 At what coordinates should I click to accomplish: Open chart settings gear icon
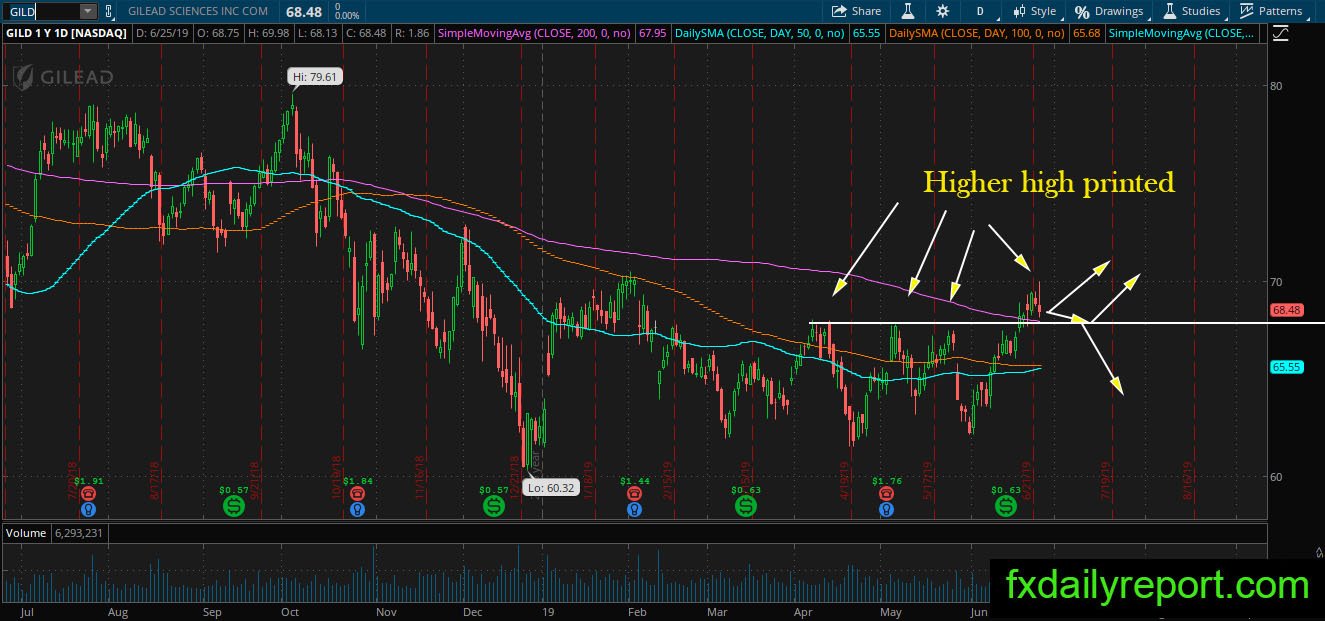942,11
